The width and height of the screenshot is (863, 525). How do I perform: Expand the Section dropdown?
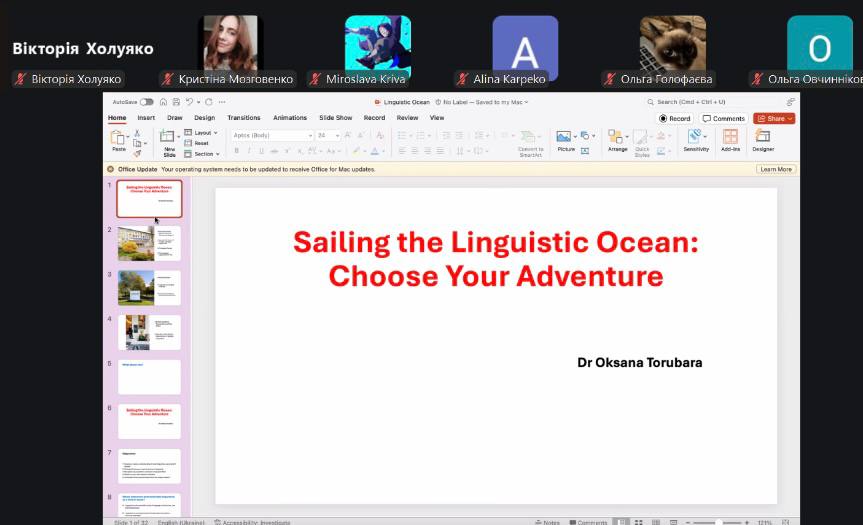point(202,154)
